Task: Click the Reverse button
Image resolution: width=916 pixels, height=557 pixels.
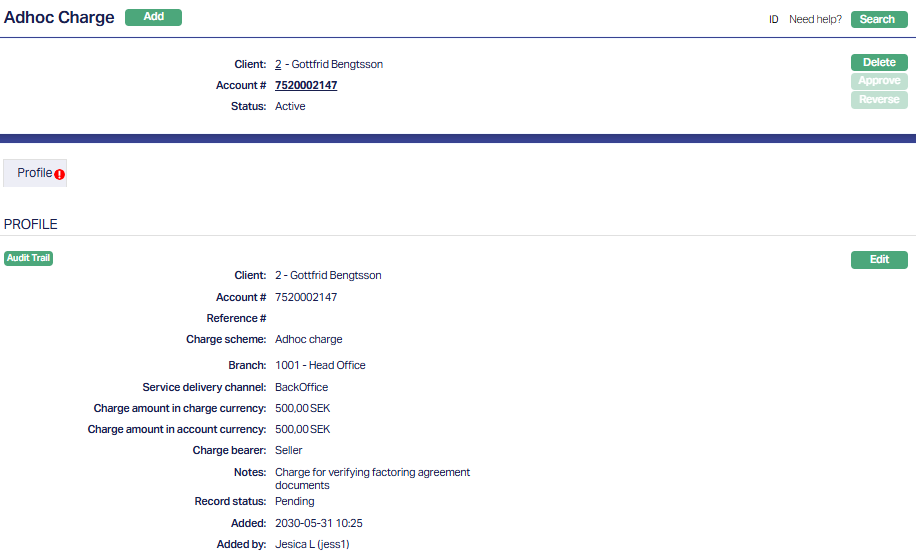Action: tap(879, 100)
